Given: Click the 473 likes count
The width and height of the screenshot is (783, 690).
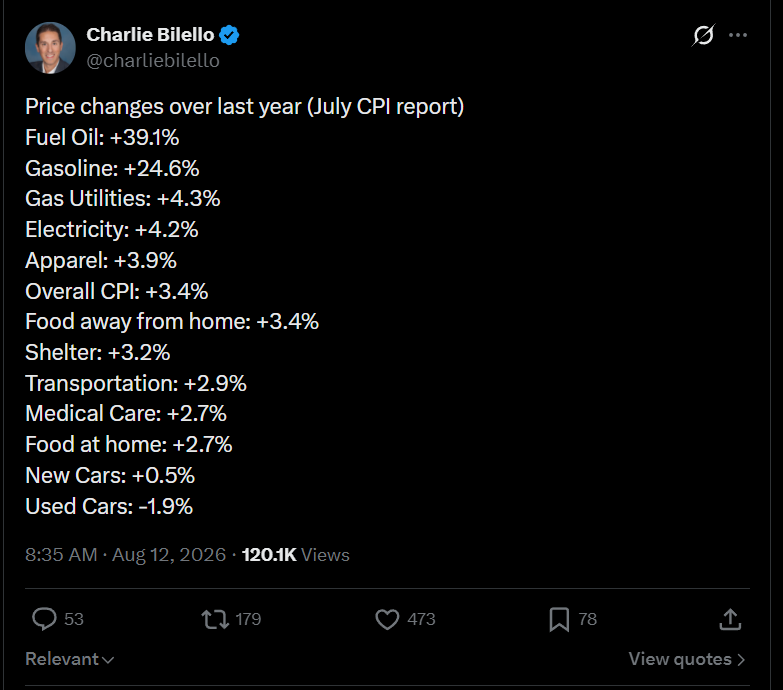Looking at the screenshot, I should pyautogui.click(x=421, y=619).
